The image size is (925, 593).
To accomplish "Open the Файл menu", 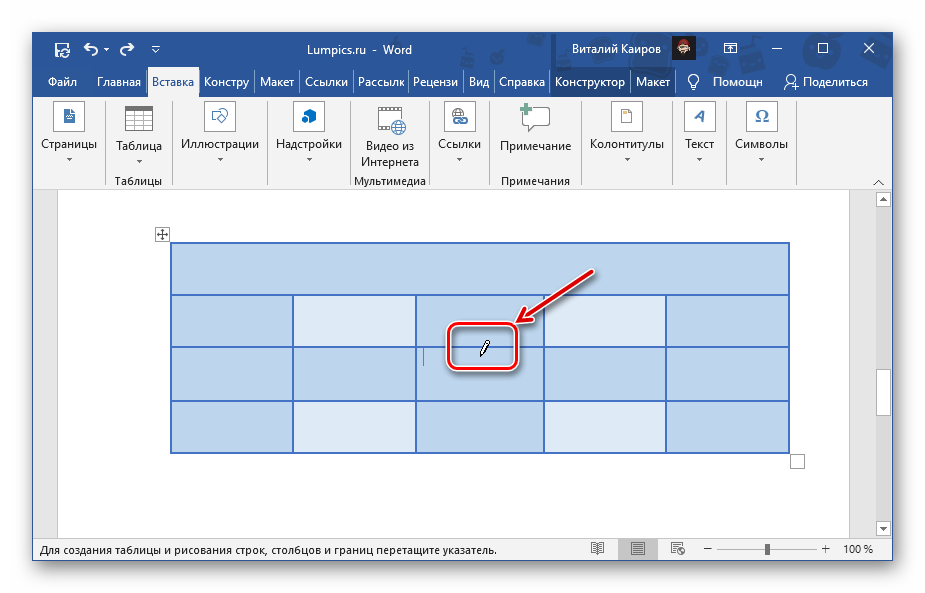I will click(x=62, y=82).
